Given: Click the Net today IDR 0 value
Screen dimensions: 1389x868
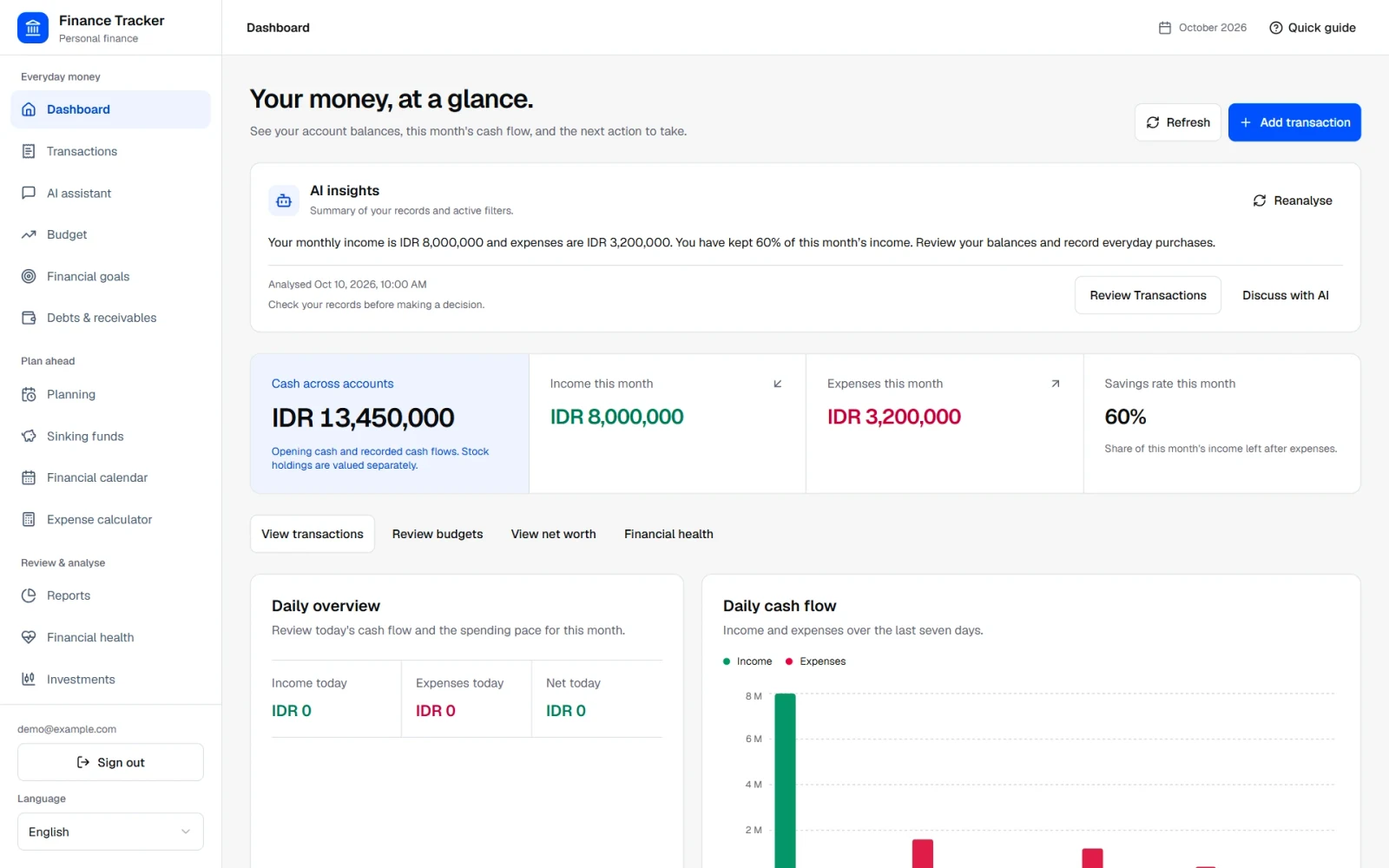Looking at the screenshot, I should pos(566,711).
